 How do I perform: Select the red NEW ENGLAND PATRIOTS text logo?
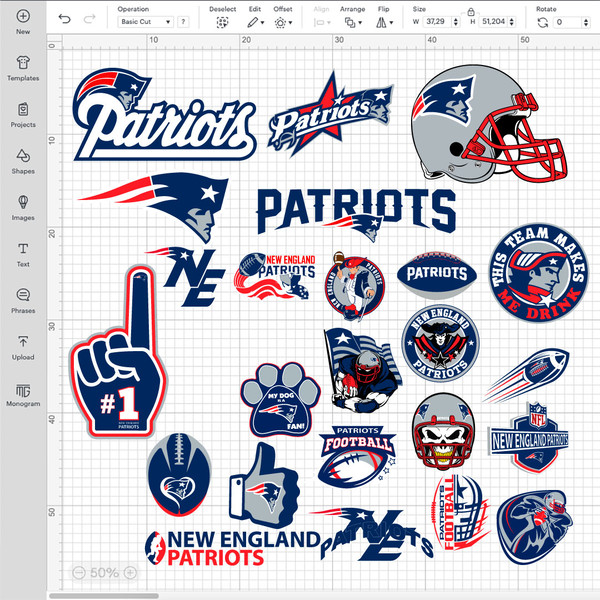pos(233,548)
